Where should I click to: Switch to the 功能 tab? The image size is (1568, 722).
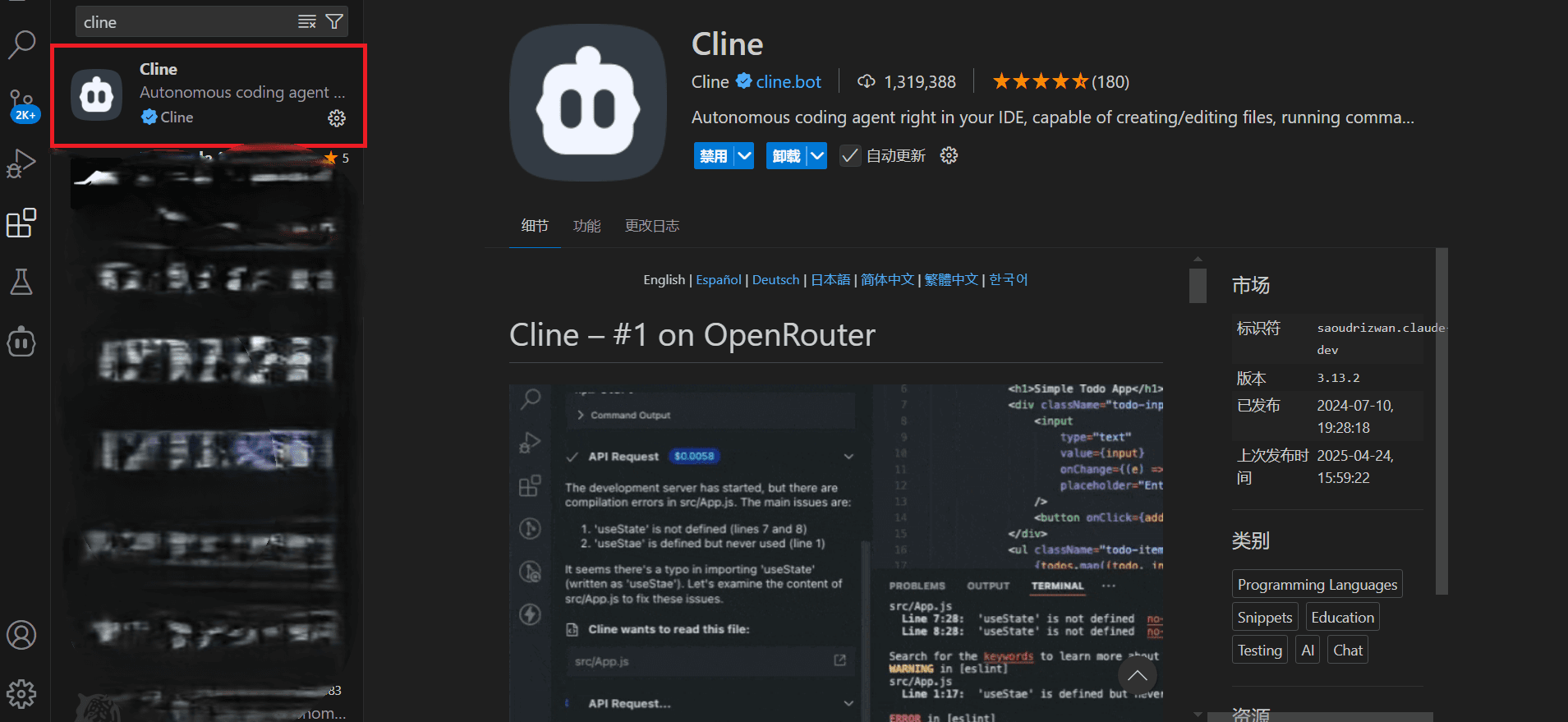(x=586, y=226)
